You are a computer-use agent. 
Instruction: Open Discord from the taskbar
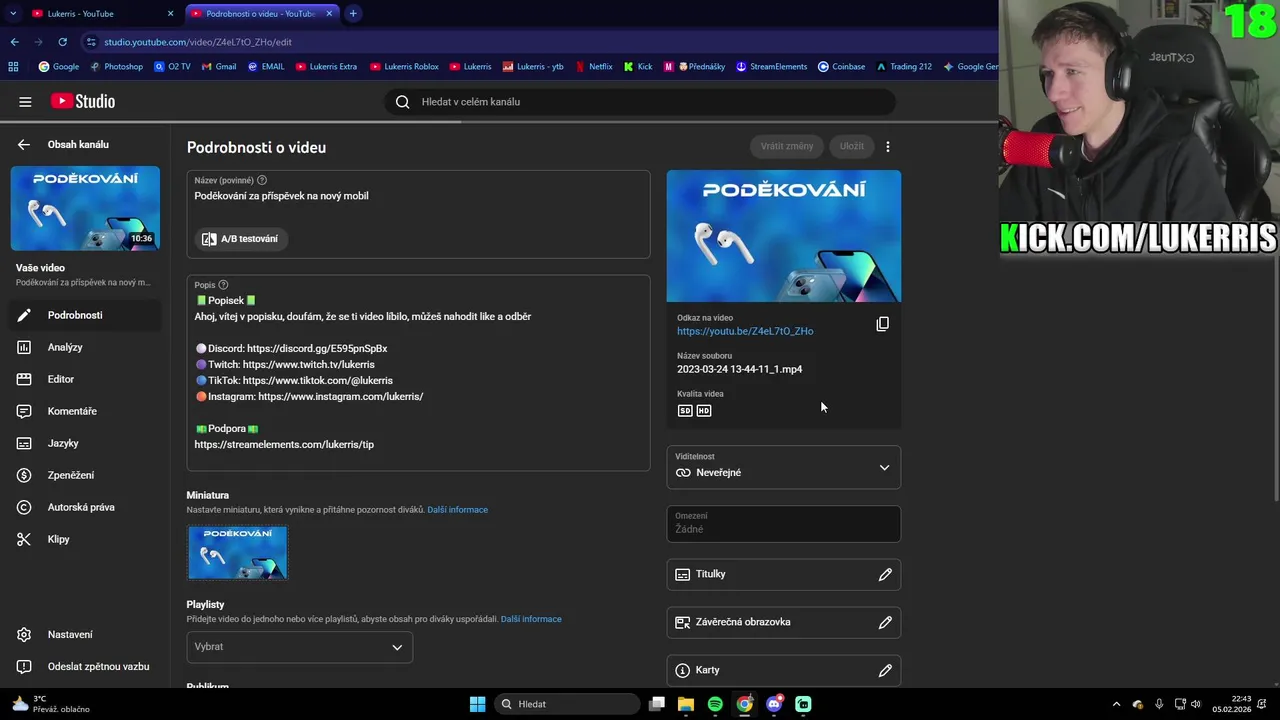pyautogui.click(x=774, y=704)
